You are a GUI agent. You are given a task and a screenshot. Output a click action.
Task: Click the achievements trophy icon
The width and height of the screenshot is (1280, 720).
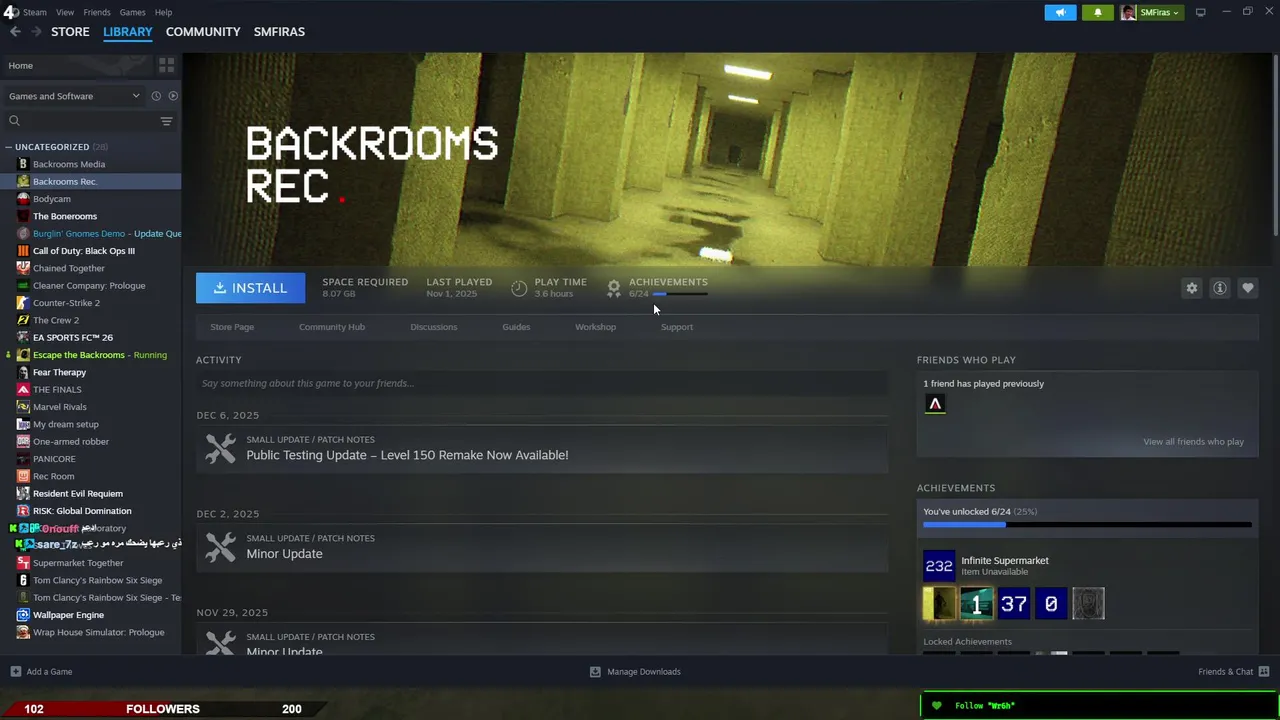click(614, 288)
